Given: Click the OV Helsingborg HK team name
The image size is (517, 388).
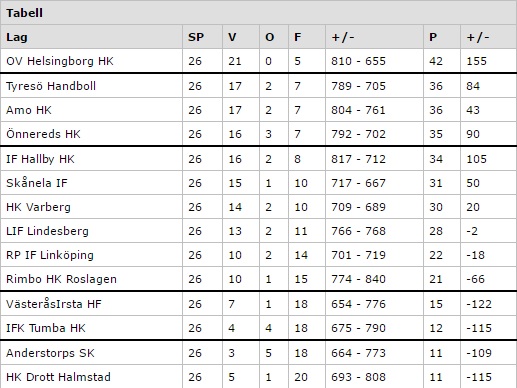Looking at the screenshot, I should coord(60,61).
